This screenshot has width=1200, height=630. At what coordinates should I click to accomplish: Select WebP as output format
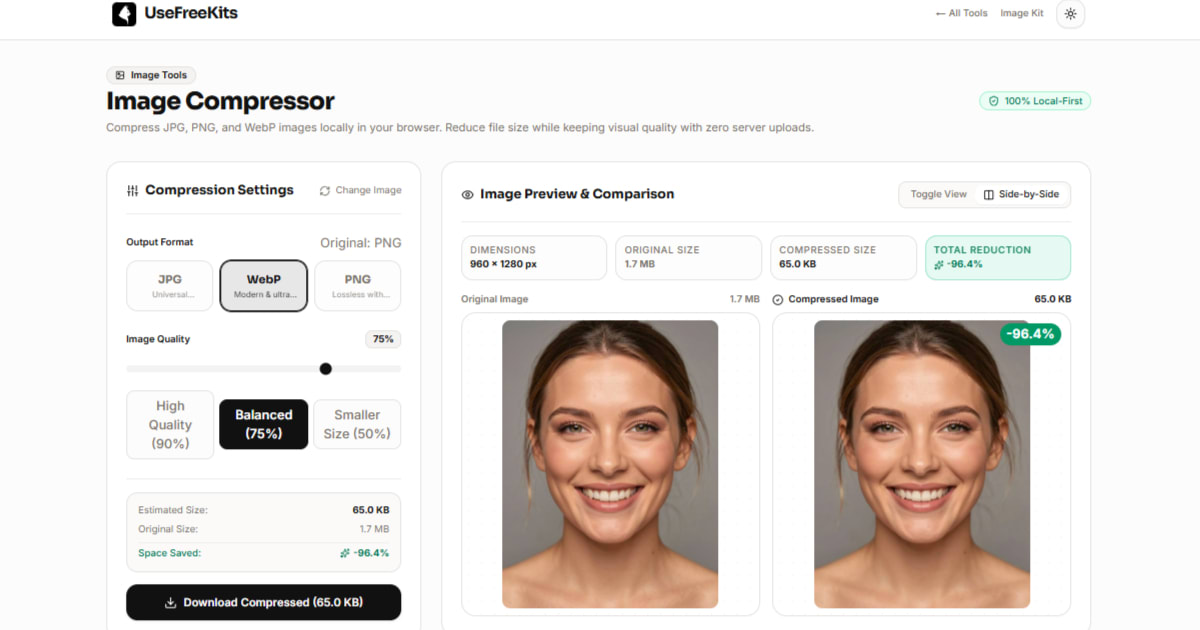click(264, 286)
